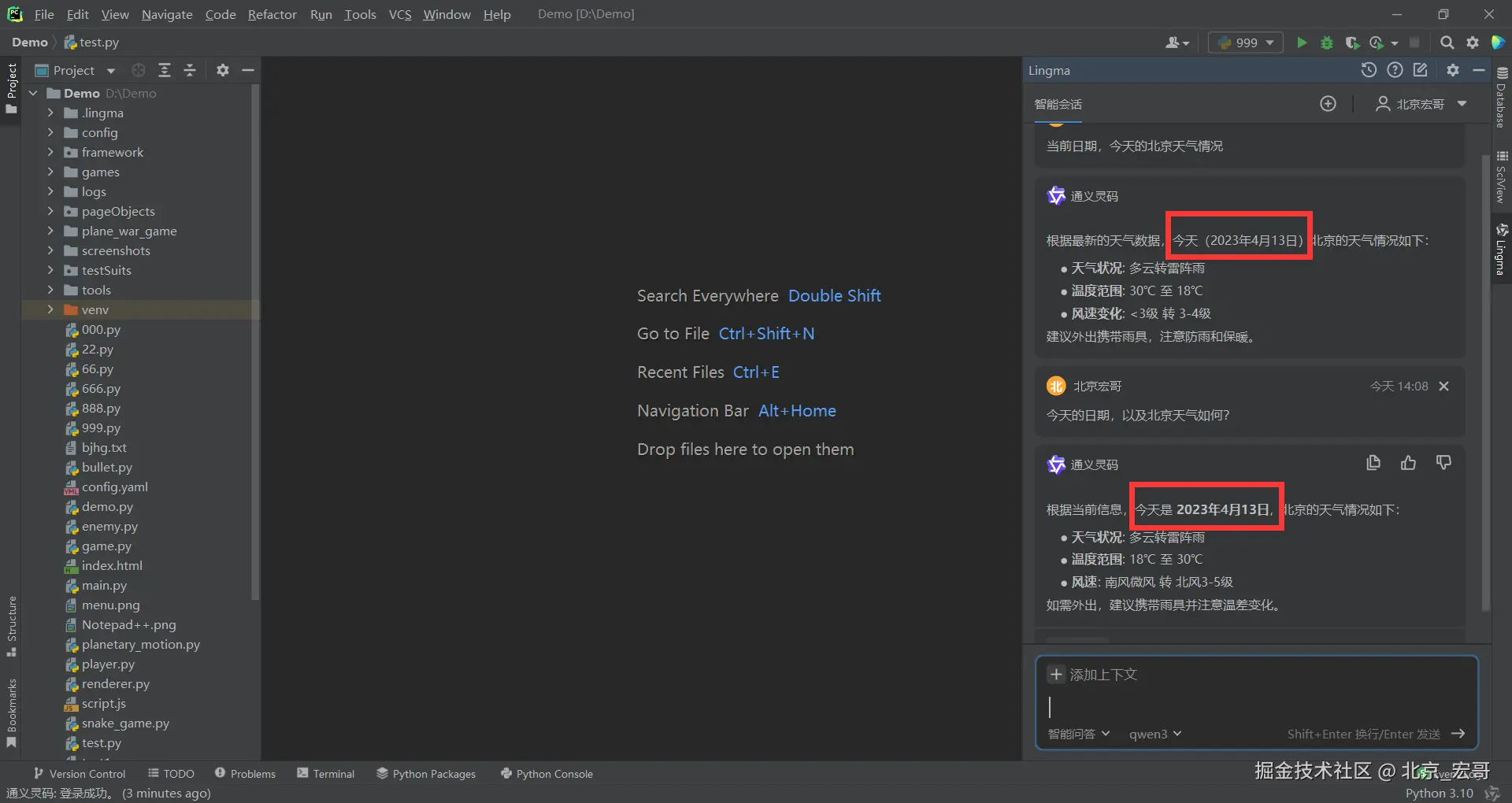Open the Python Packages tool window
The height and width of the screenshot is (803, 1512).
(x=426, y=774)
